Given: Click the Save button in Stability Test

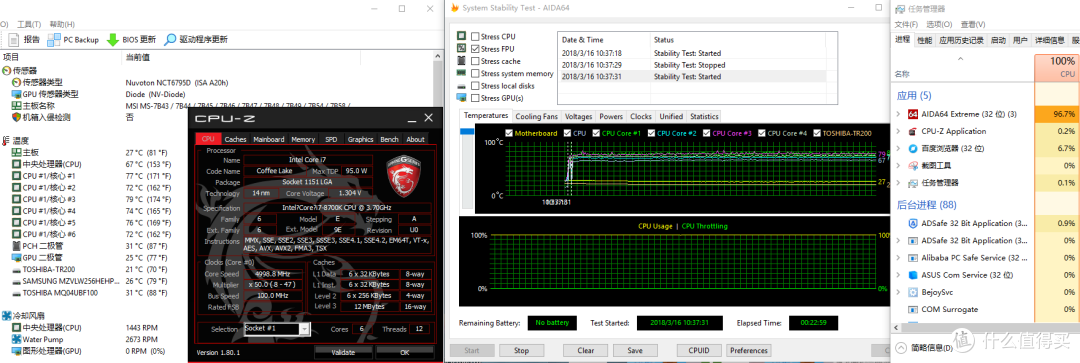Looking at the screenshot, I should pyautogui.click(x=635, y=351).
